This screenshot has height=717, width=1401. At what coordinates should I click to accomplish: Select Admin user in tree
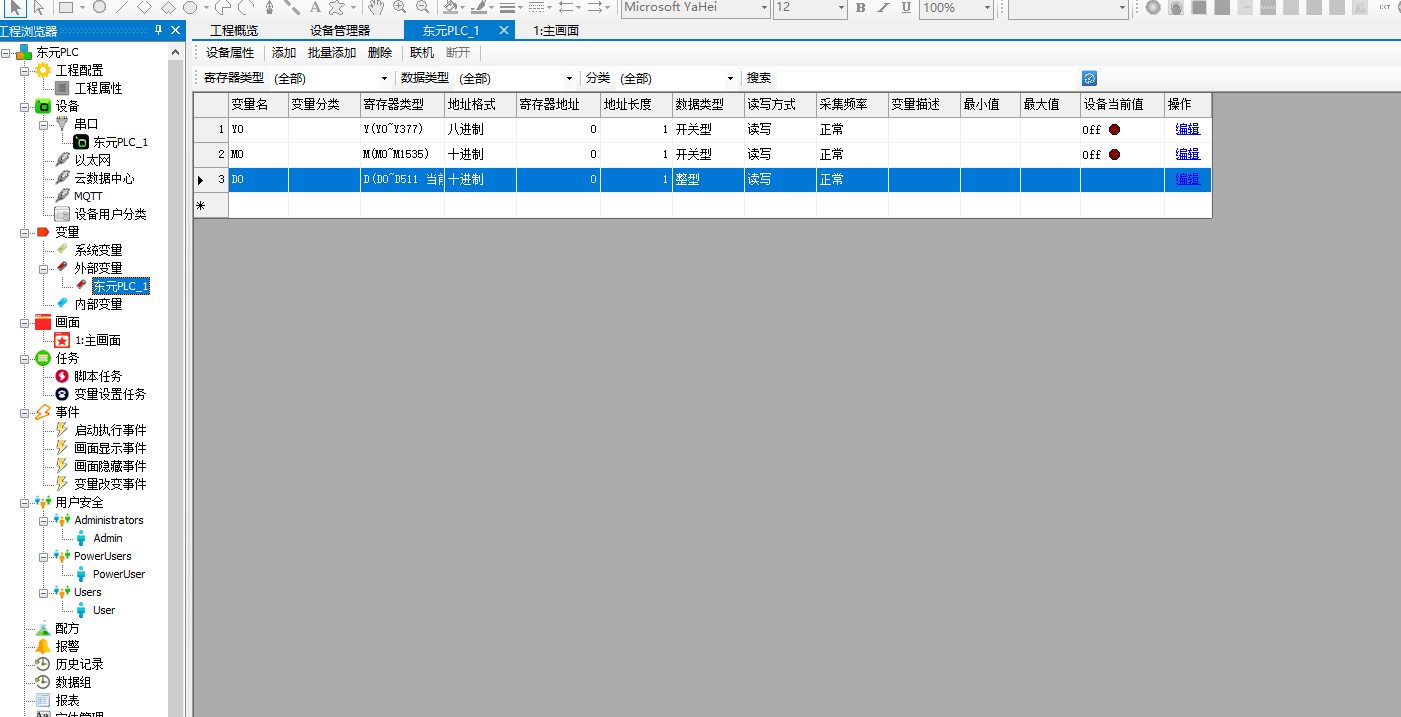(x=108, y=538)
